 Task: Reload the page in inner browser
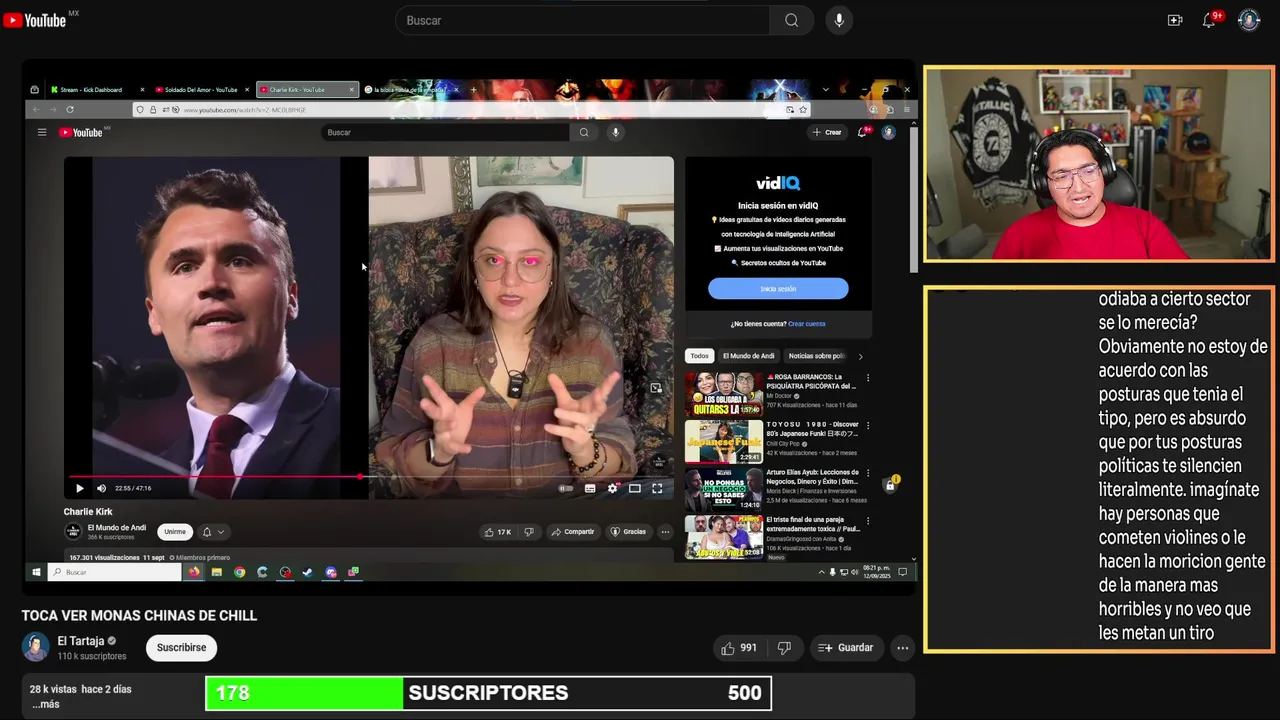point(69,109)
